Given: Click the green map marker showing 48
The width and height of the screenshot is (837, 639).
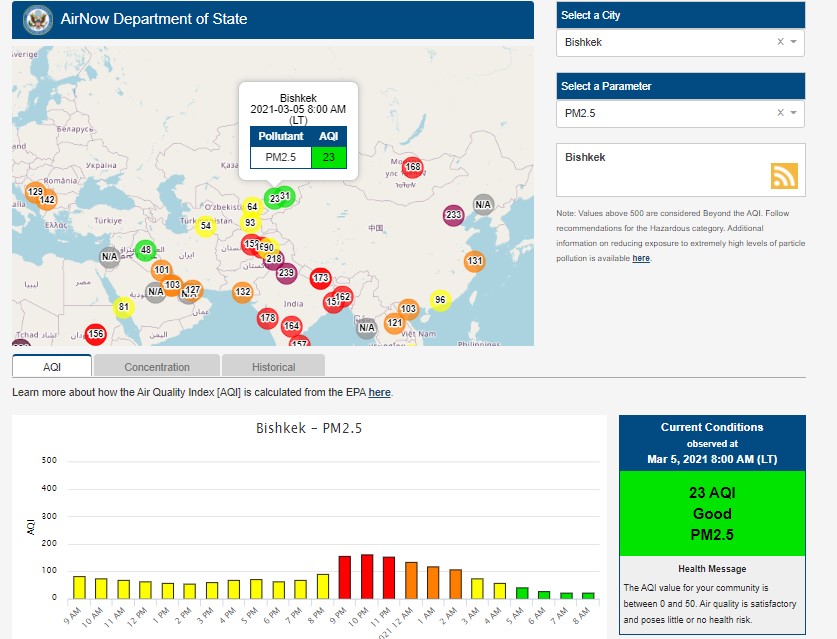Looking at the screenshot, I should (x=146, y=250).
